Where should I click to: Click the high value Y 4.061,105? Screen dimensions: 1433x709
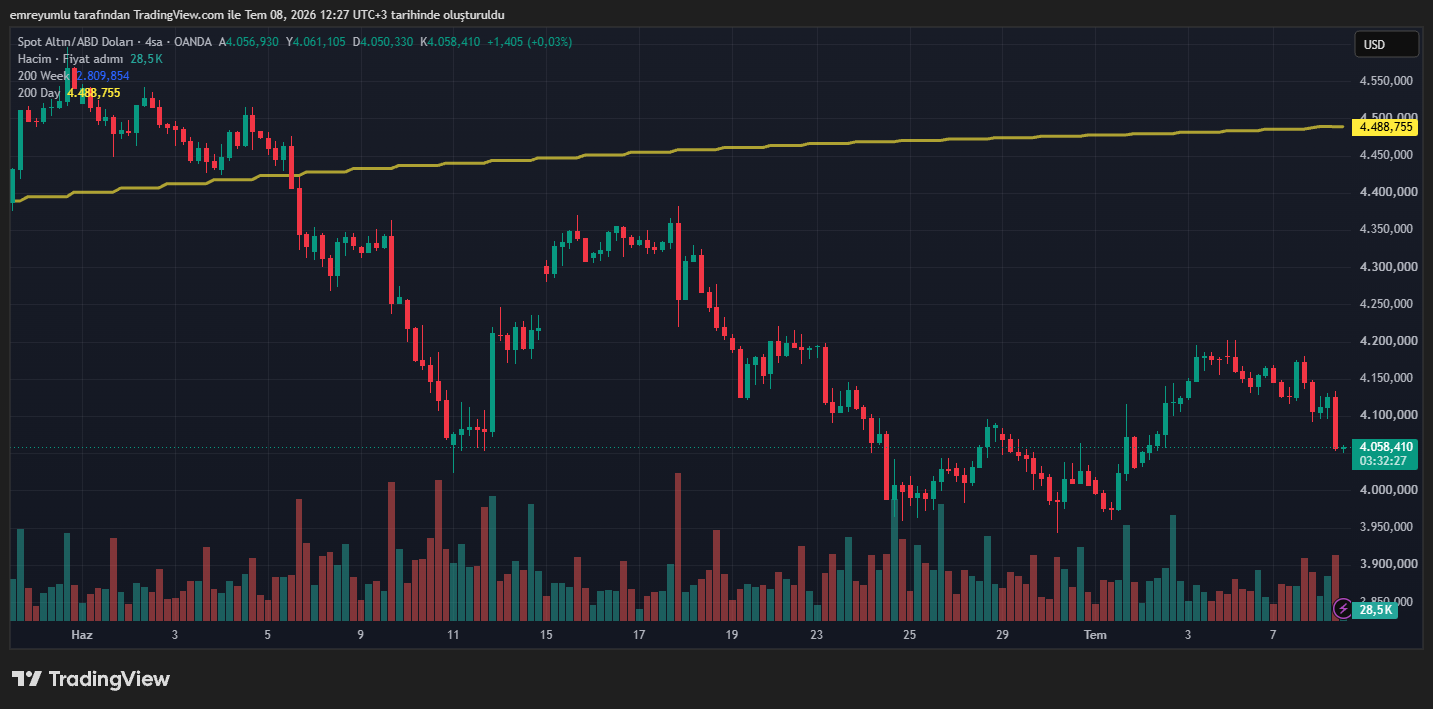pyautogui.click(x=316, y=42)
